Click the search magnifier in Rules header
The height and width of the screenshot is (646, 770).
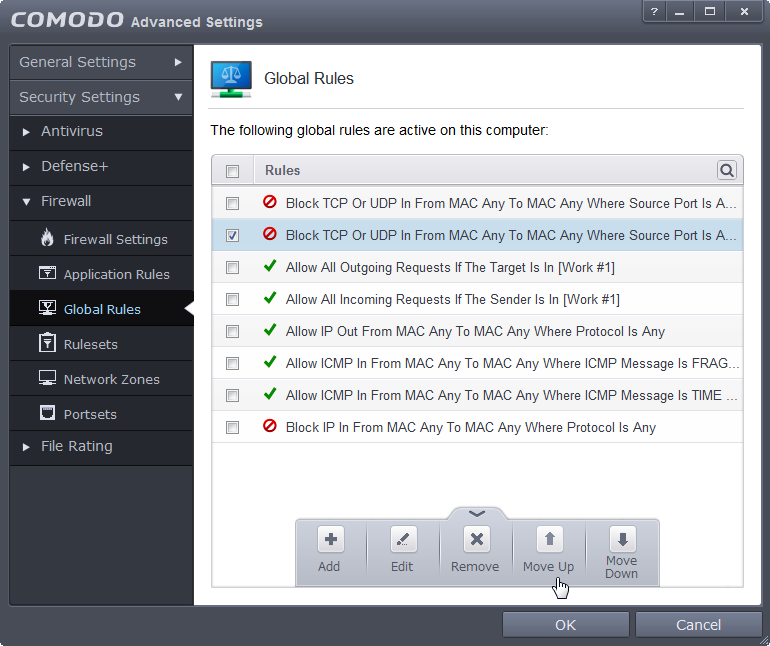tap(727, 171)
